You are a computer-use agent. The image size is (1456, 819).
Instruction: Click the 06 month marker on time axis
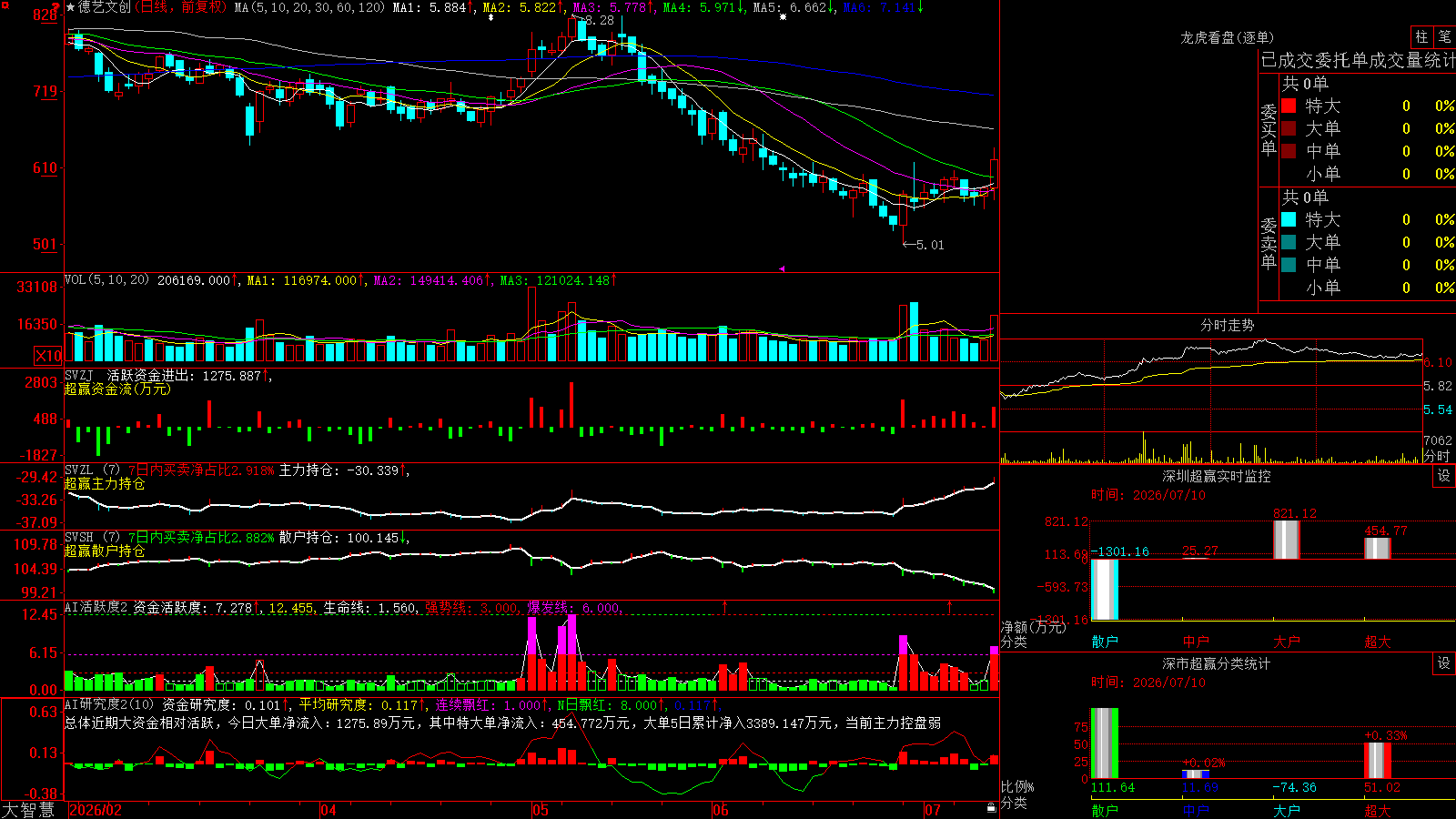(721, 810)
